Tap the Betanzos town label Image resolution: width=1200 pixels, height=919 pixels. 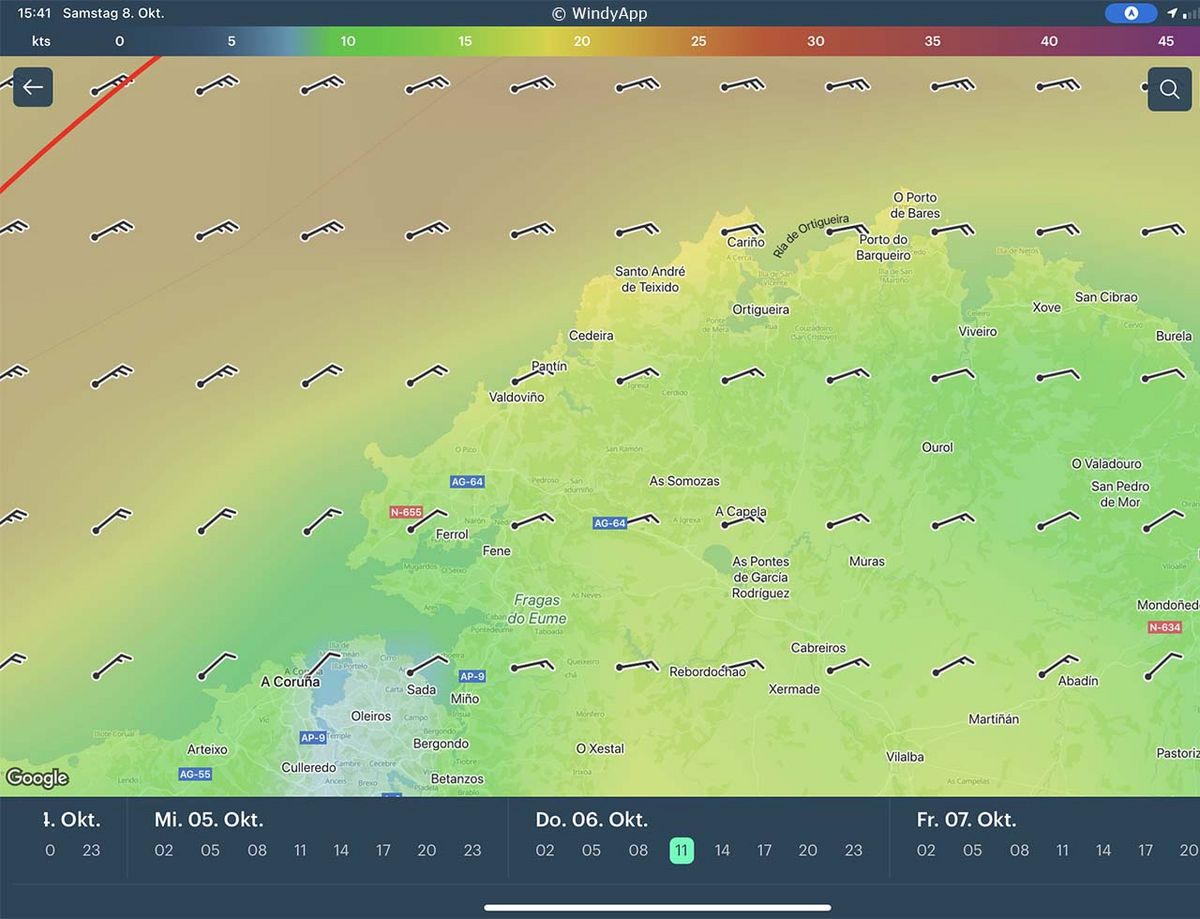(x=457, y=779)
